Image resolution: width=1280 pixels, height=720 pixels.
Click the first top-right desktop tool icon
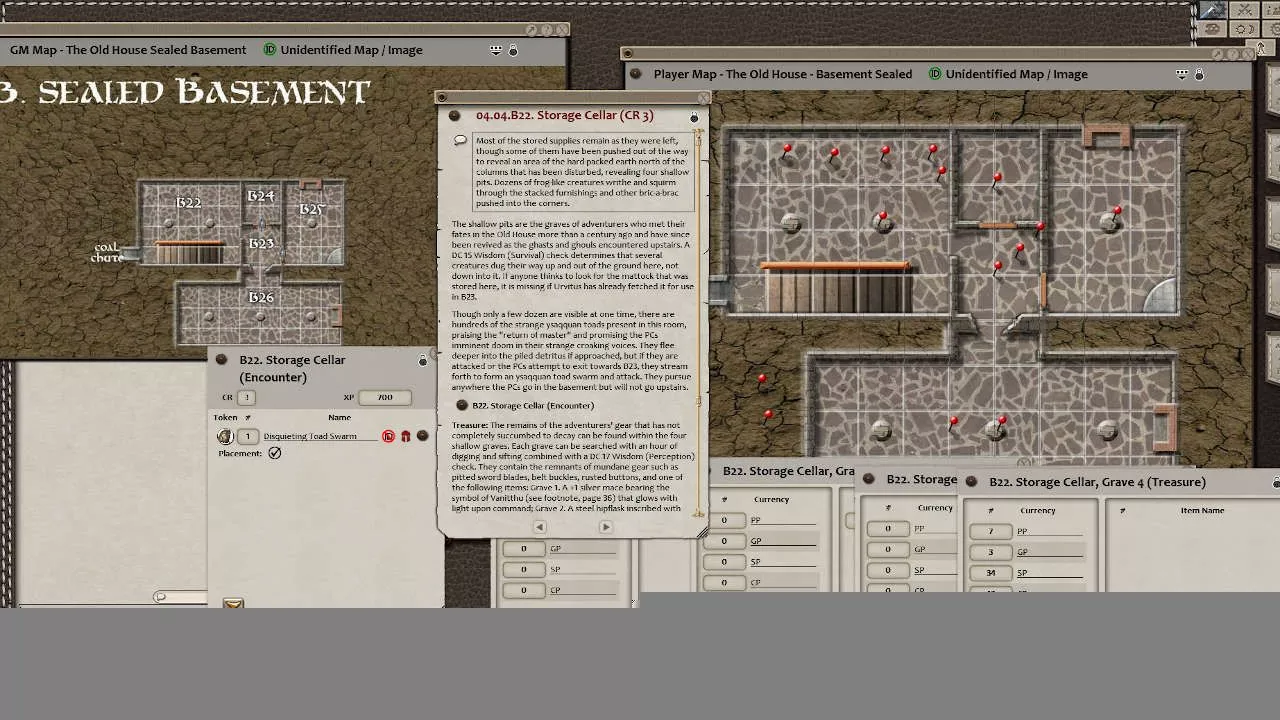tap(1212, 10)
